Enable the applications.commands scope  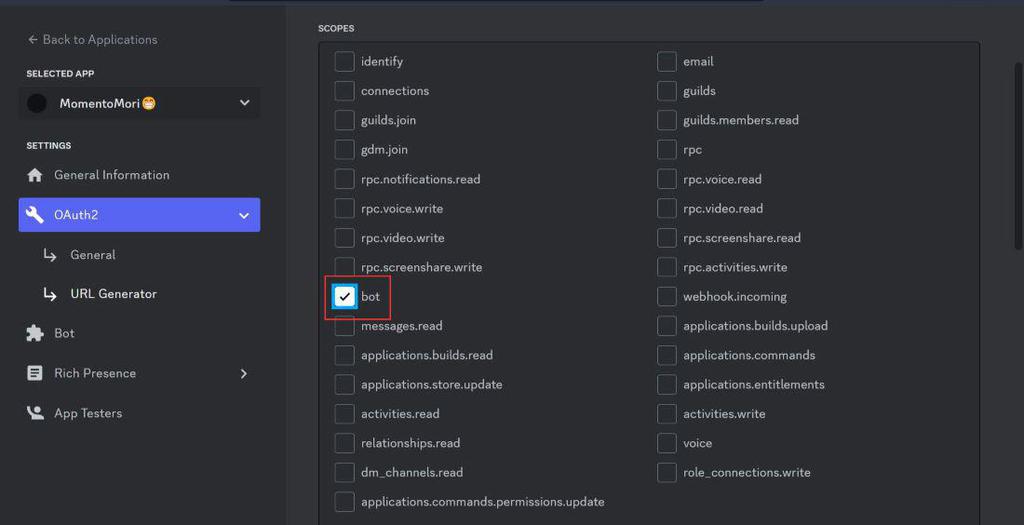(667, 355)
